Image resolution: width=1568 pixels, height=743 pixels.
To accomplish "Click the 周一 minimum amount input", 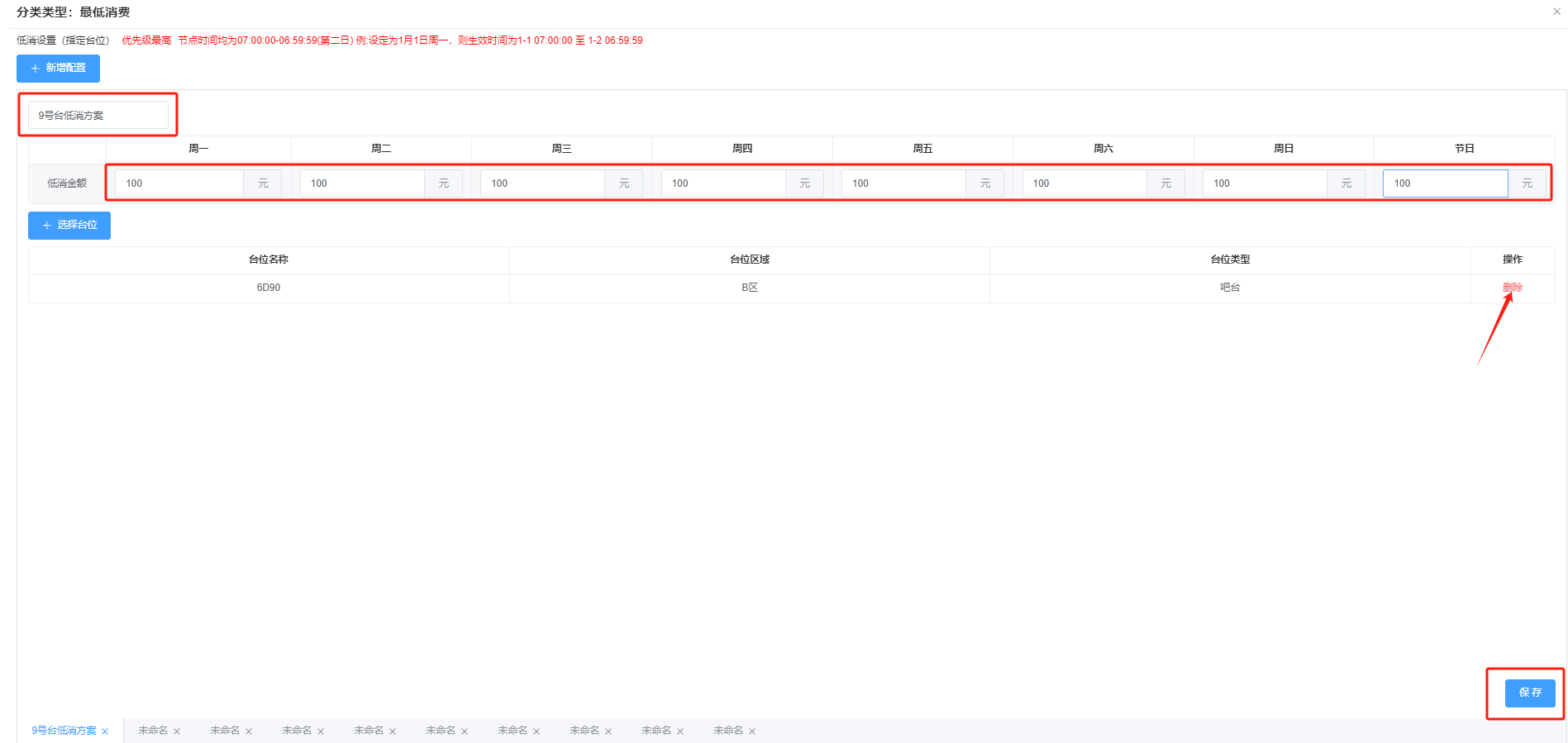I will coord(179,183).
